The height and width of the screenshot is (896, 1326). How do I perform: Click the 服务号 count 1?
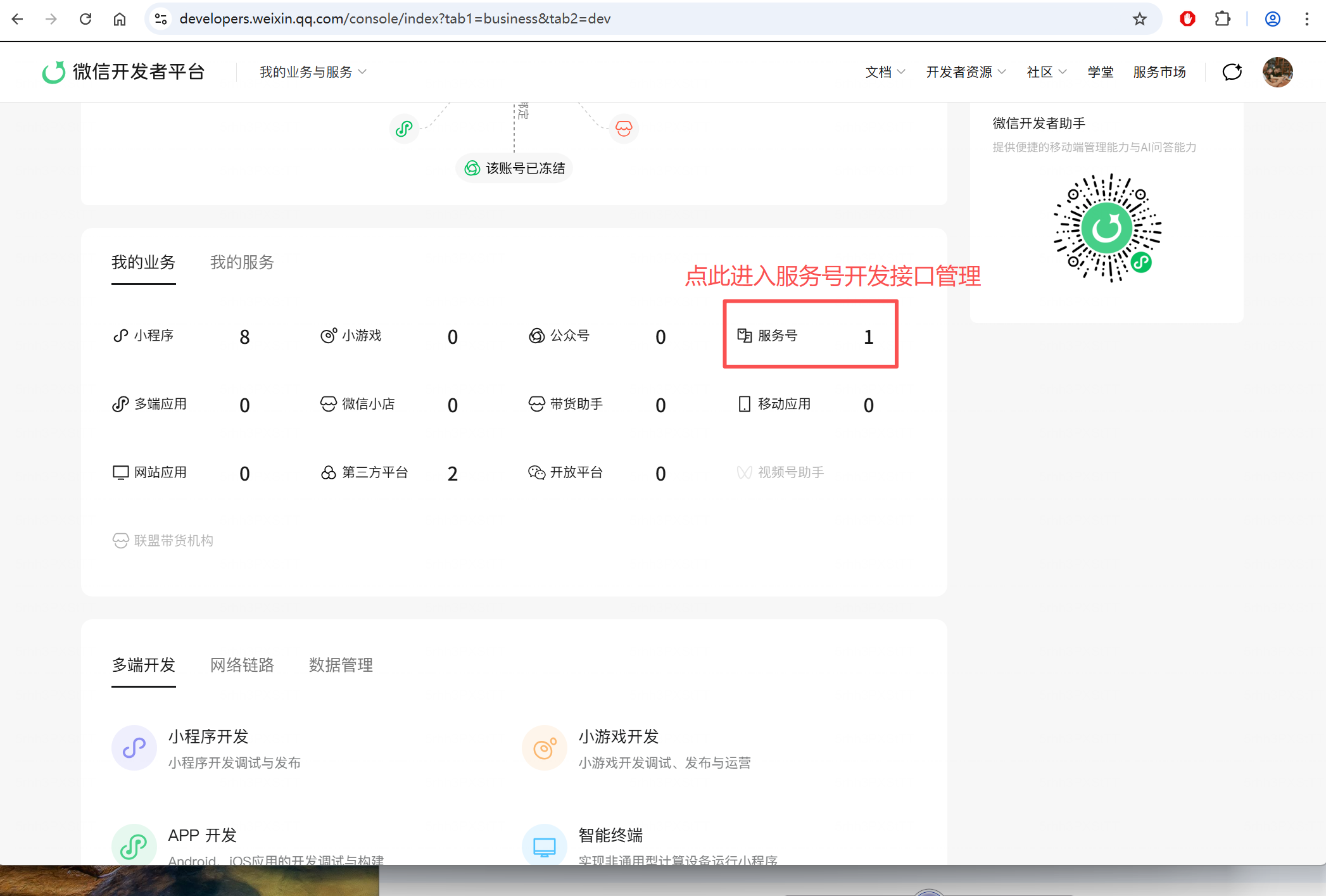[x=869, y=337]
